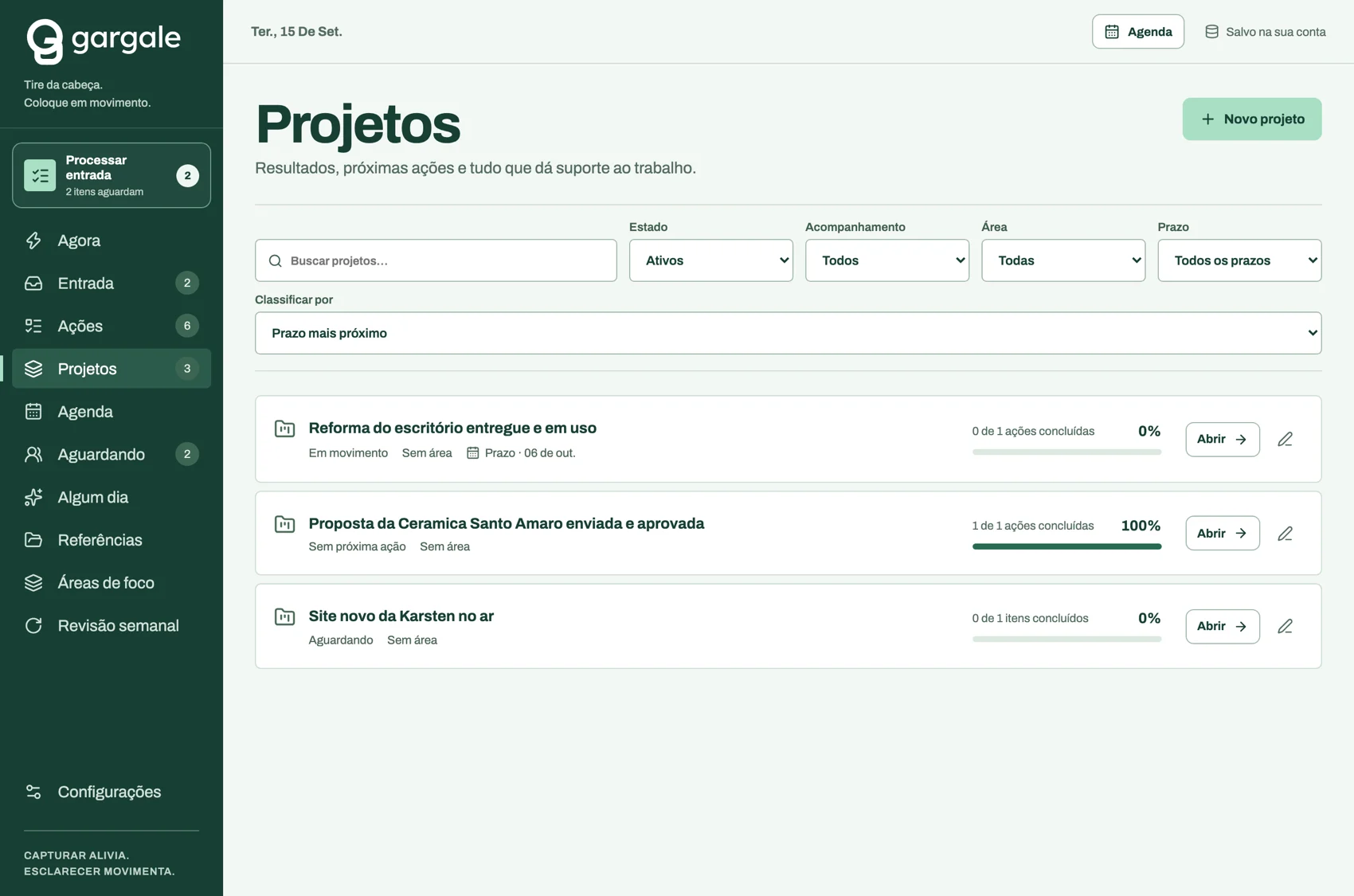The width and height of the screenshot is (1354, 896).
Task: Edit Reforma do escritório project via pencil icon
Action: point(1285,439)
